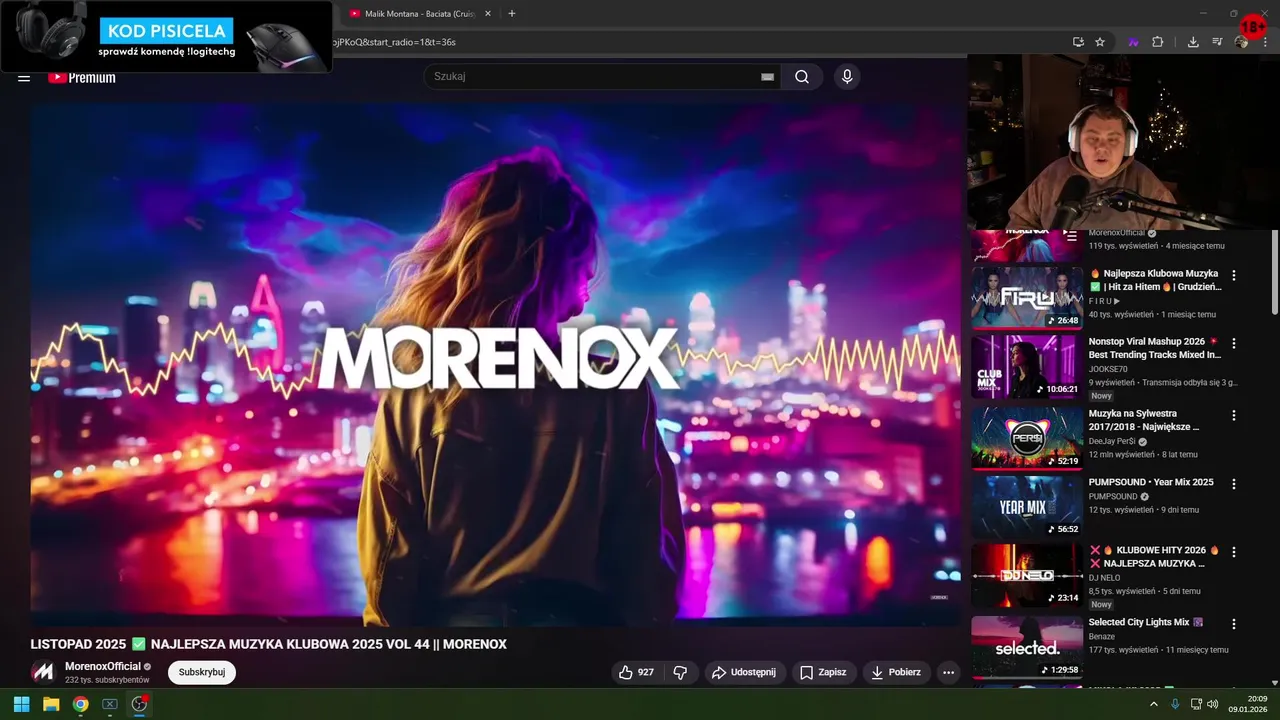Viewport: 1280px width, 720px height.
Task: Open the YouTube hamburger guide menu
Action: pos(24,77)
